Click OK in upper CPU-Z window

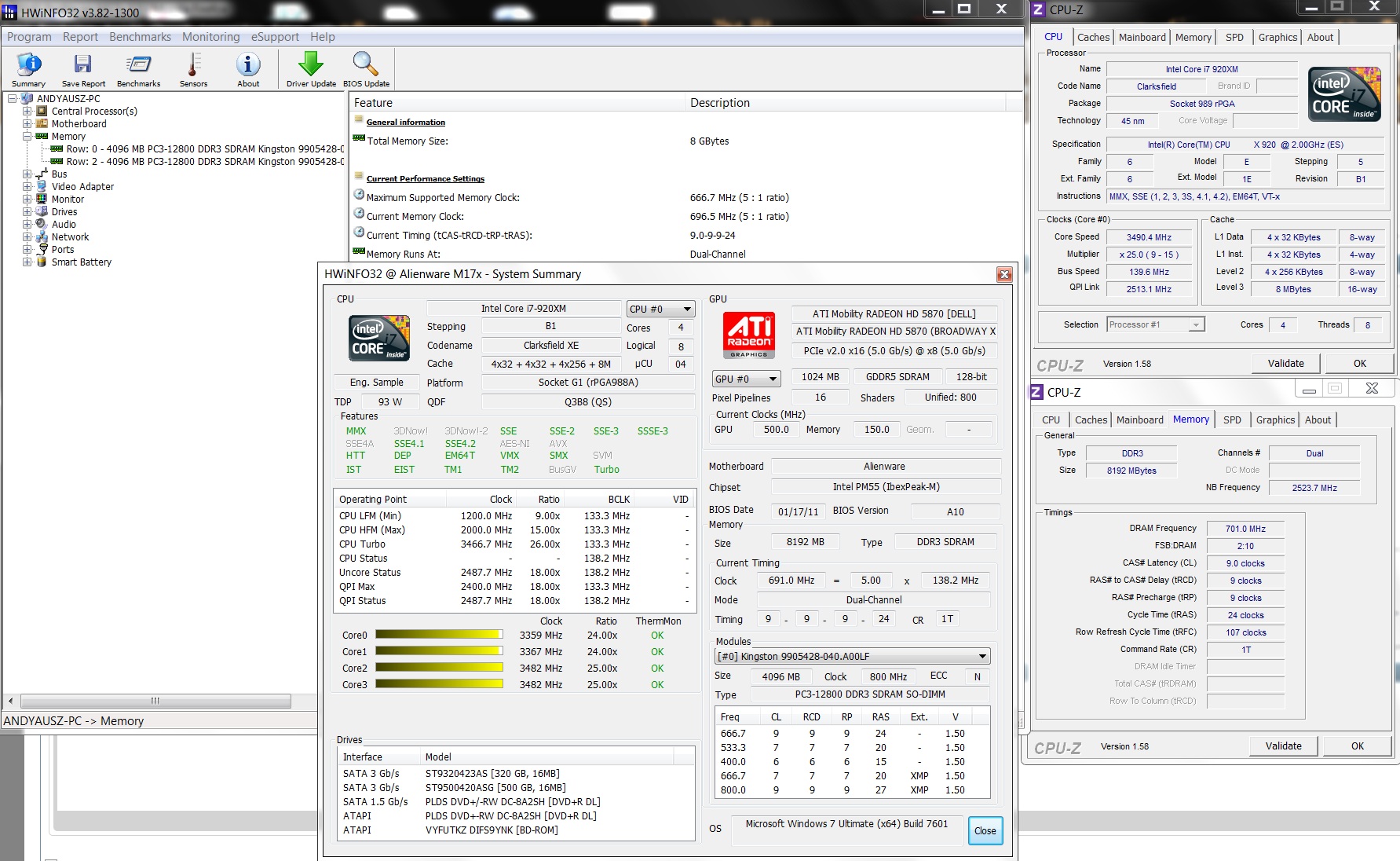point(1359,364)
